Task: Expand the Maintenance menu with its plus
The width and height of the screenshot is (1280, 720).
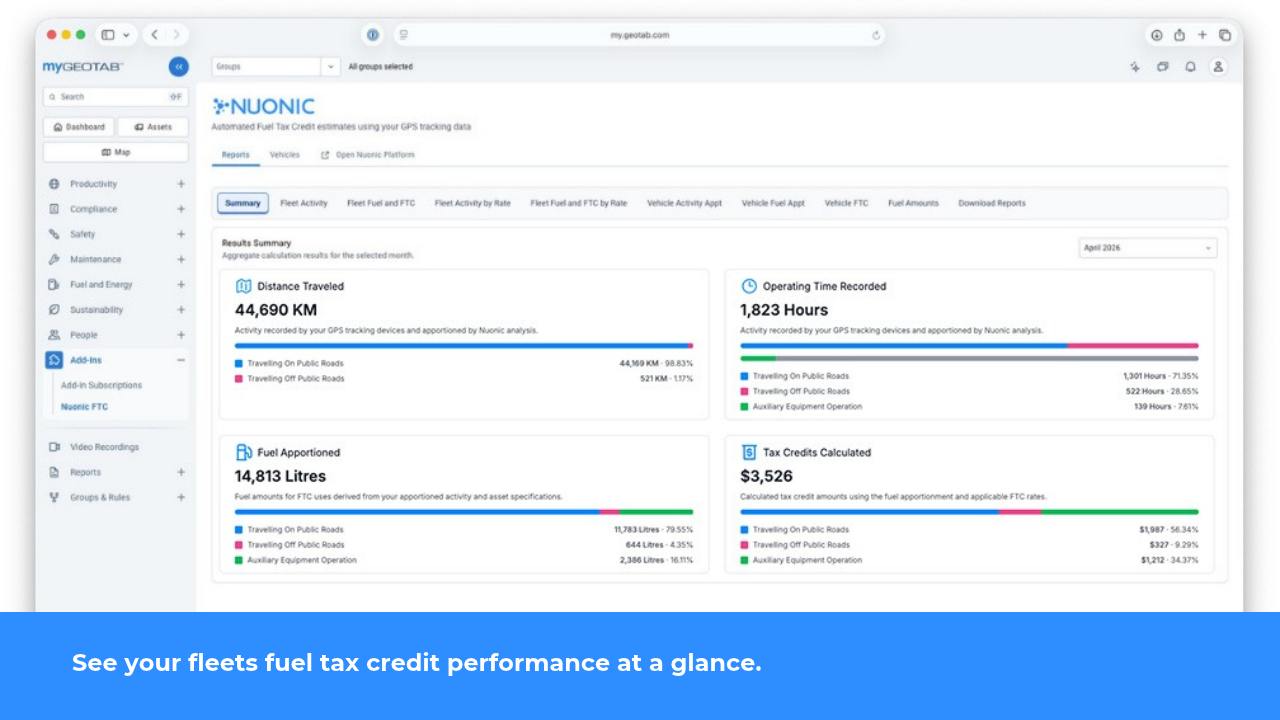Action: pyautogui.click(x=181, y=259)
